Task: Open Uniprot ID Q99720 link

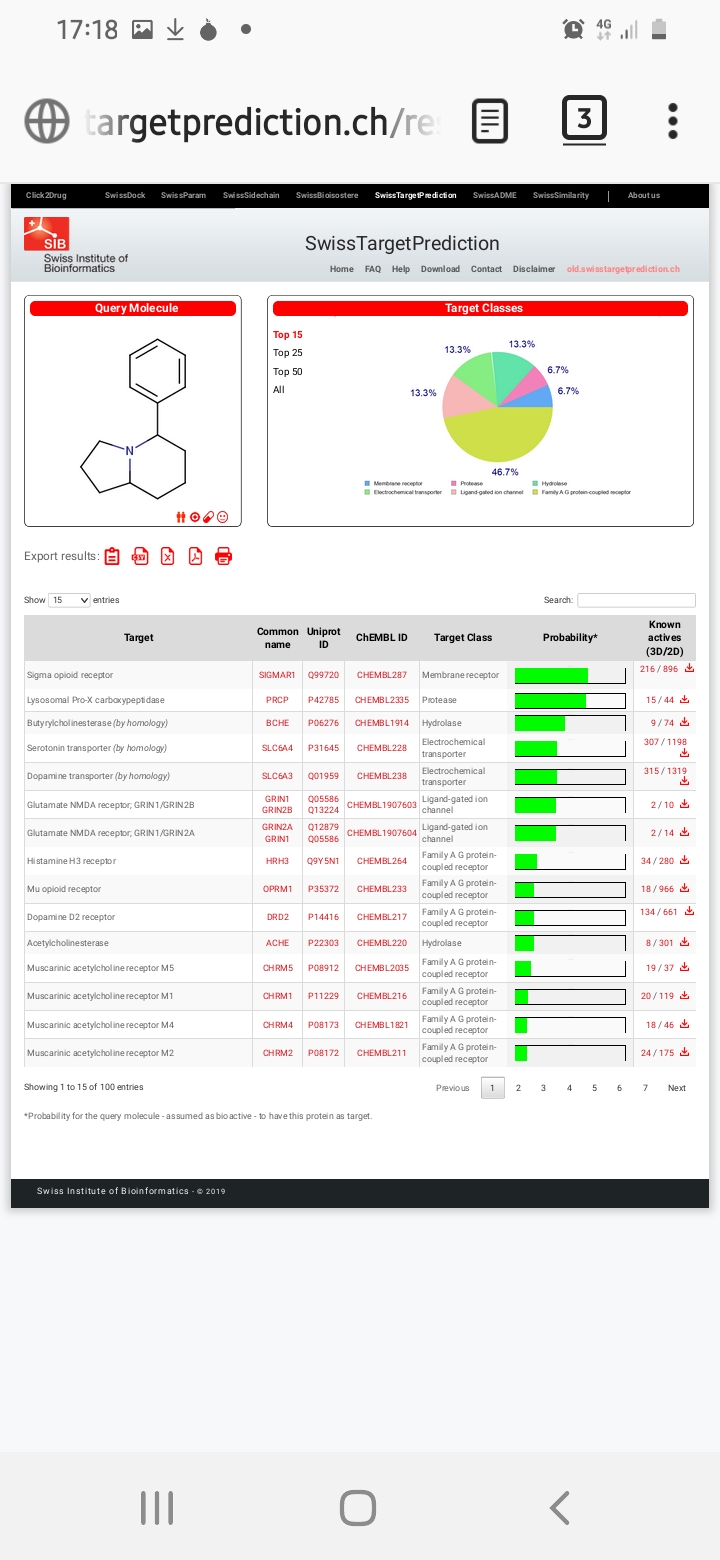Action: tap(323, 675)
